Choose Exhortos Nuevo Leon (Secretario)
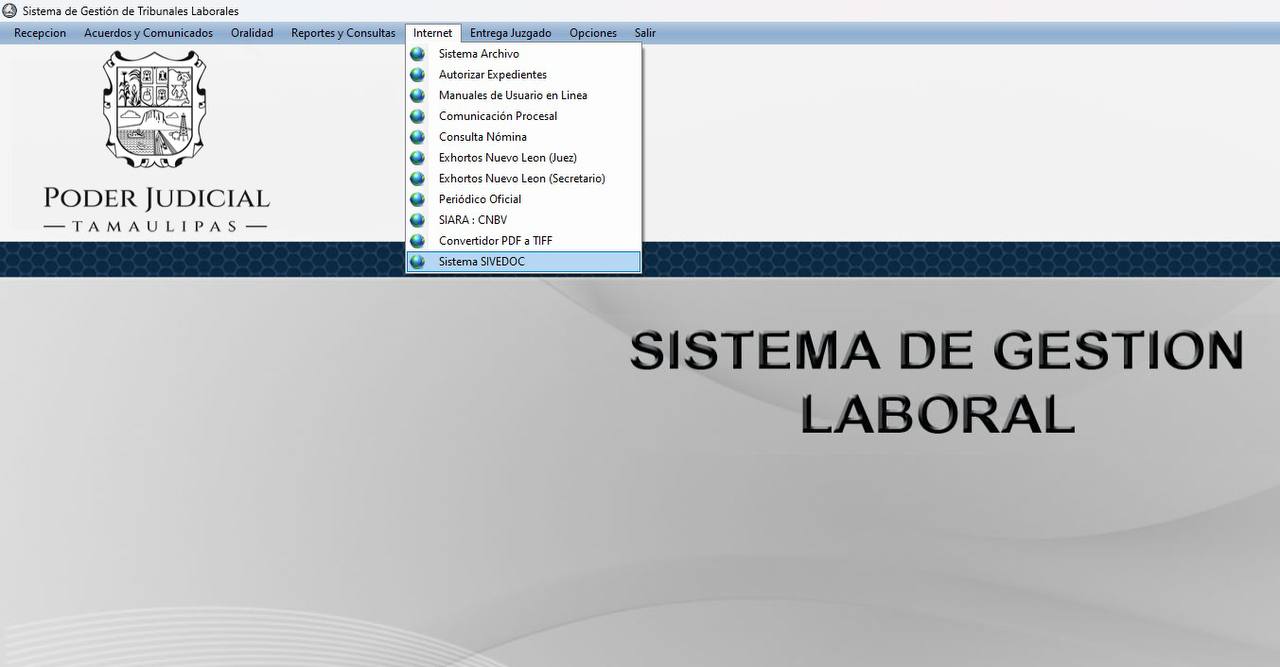Image resolution: width=1280 pixels, height=667 pixels. point(521,178)
